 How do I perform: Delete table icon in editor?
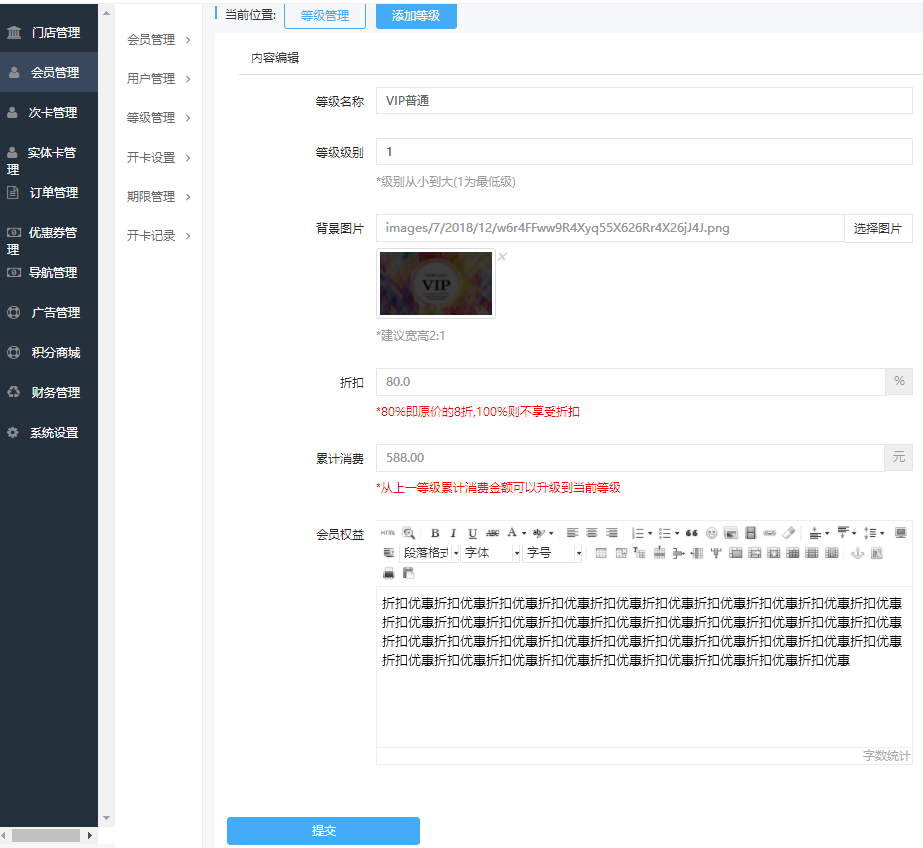pos(621,553)
